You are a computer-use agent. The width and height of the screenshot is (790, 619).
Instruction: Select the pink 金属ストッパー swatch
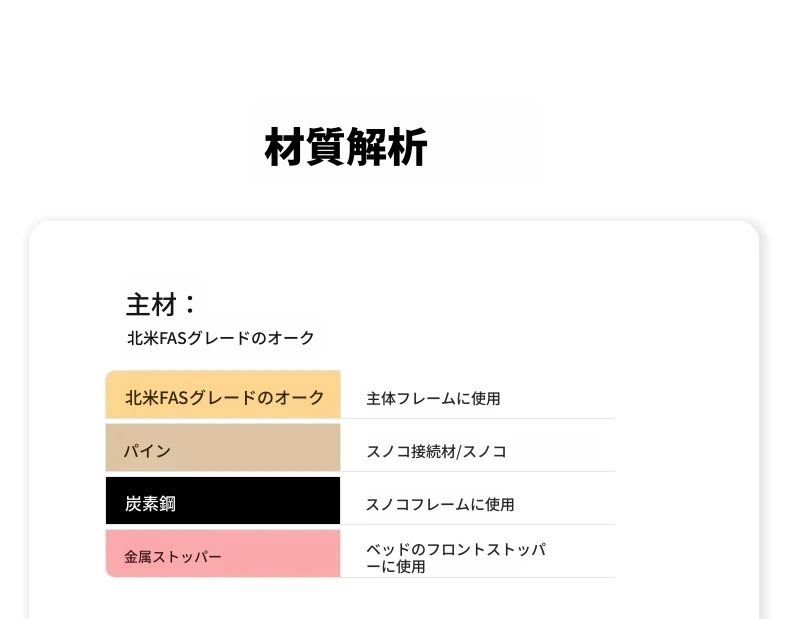pos(223,554)
